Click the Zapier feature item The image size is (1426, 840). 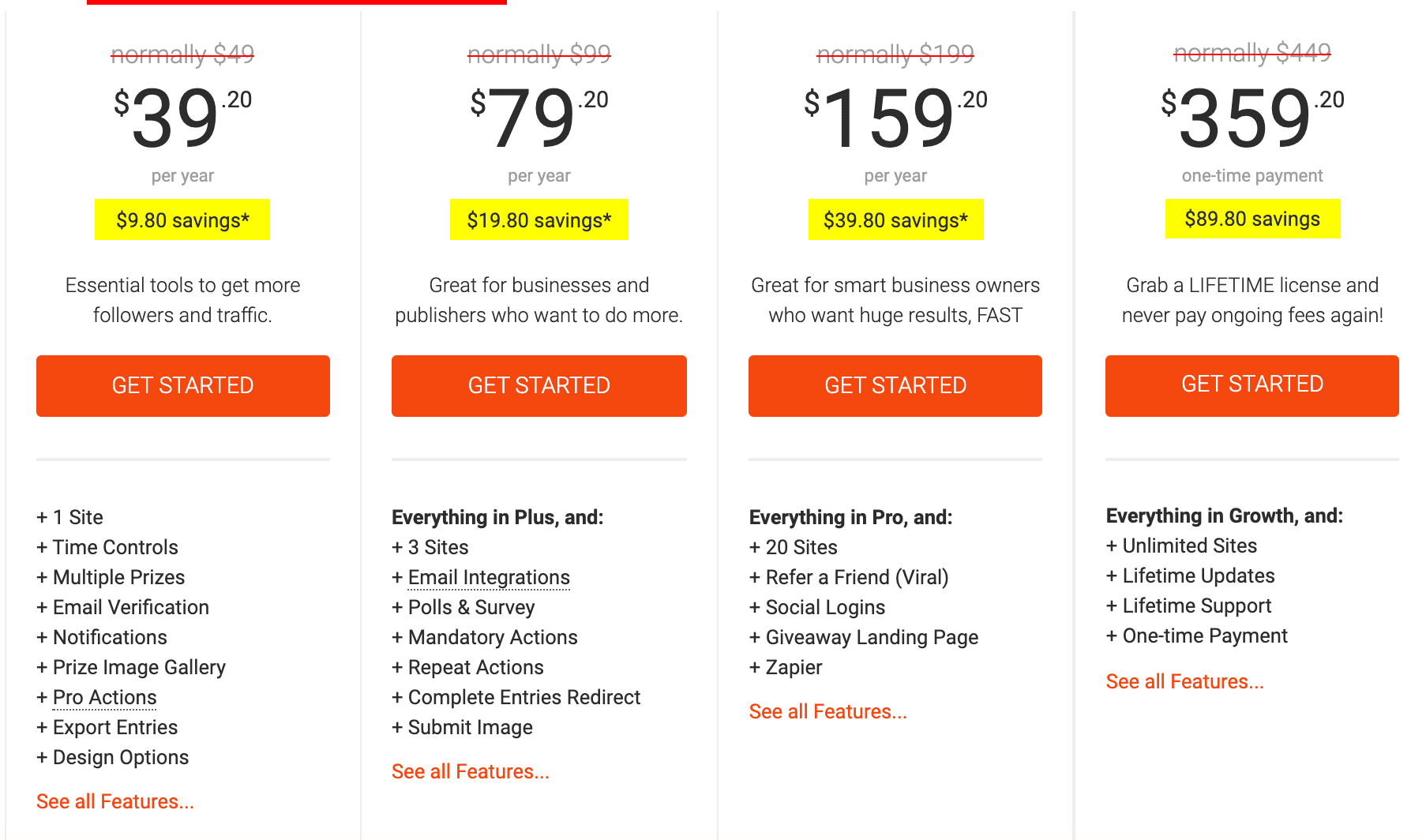794,667
